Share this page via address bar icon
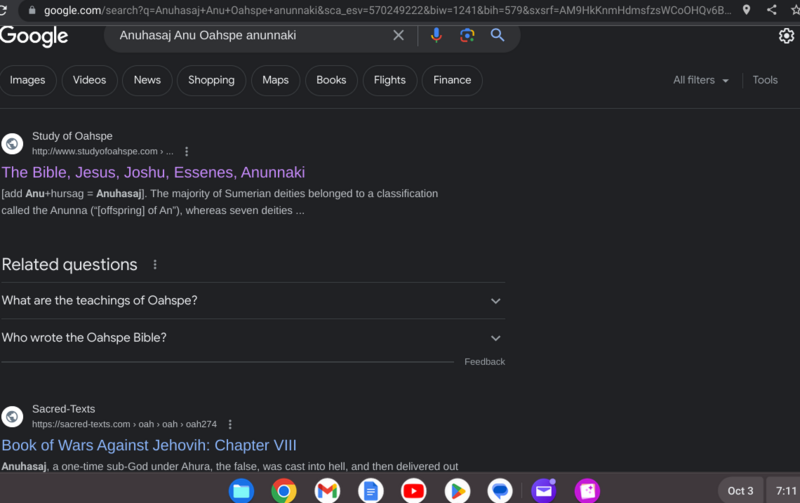This screenshot has height=503, width=800. [x=771, y=10]
